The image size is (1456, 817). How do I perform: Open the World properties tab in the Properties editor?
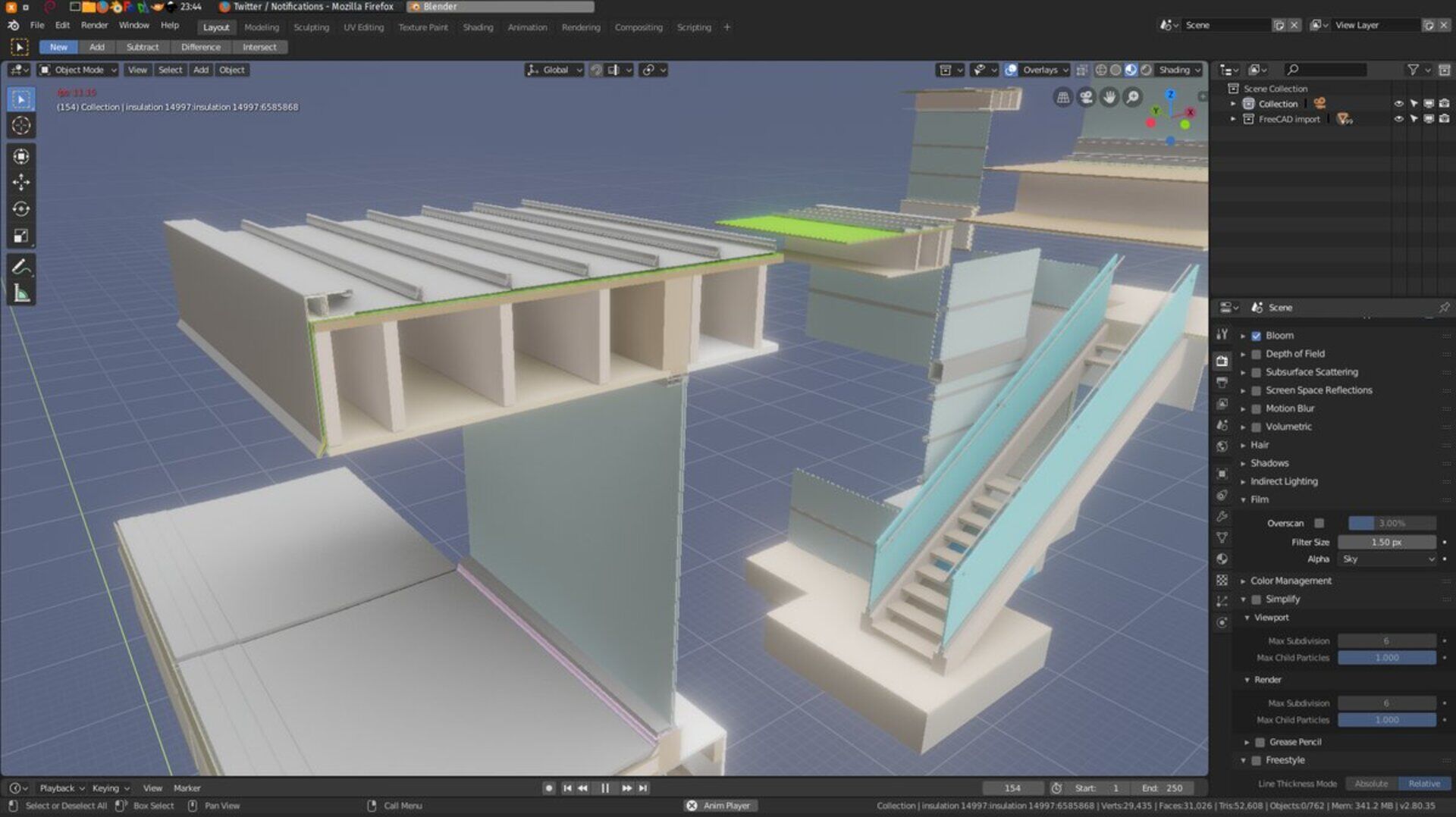(1222, 446)
